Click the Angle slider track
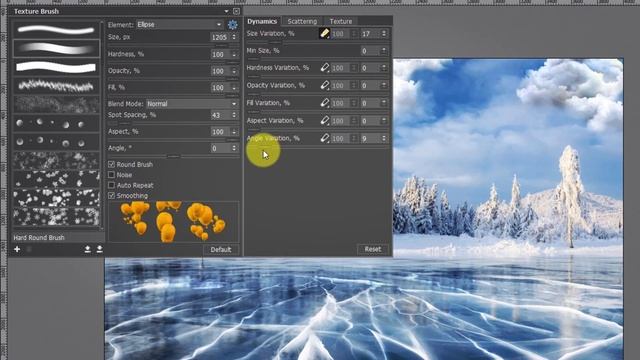 coord(173,156)
